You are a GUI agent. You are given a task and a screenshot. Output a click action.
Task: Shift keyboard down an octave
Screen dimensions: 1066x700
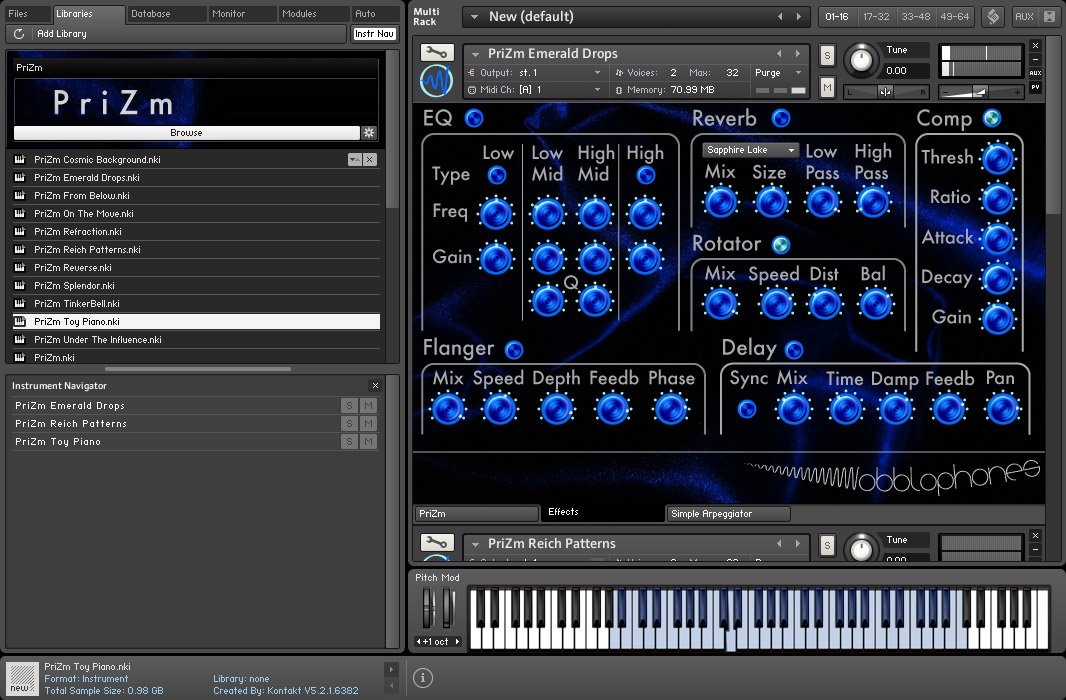point(419,642)
